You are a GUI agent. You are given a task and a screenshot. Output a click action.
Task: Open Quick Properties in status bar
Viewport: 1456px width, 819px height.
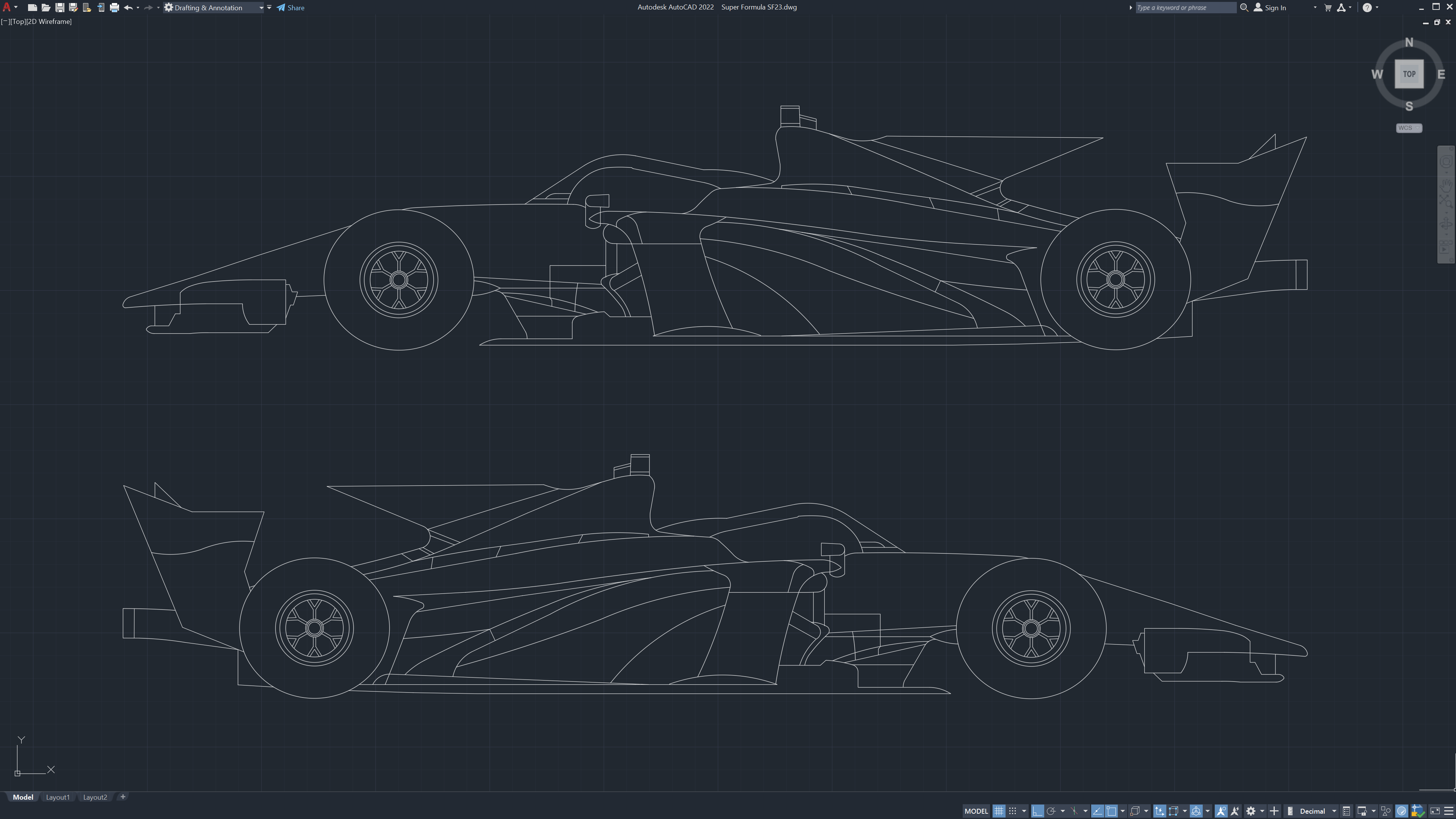tap(1346, 811)
